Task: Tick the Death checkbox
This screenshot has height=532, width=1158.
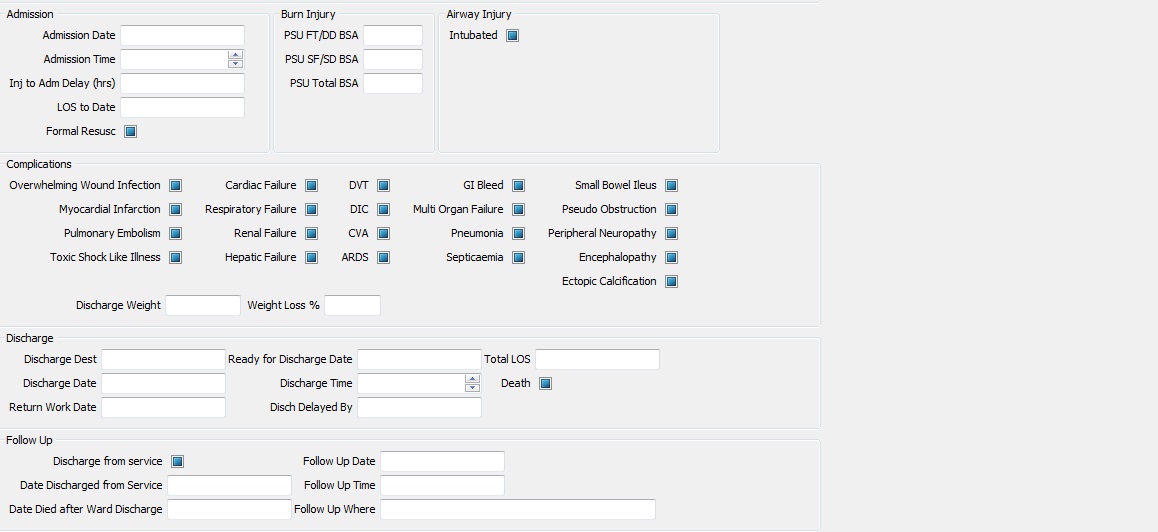Action: (x=545, y=384)
